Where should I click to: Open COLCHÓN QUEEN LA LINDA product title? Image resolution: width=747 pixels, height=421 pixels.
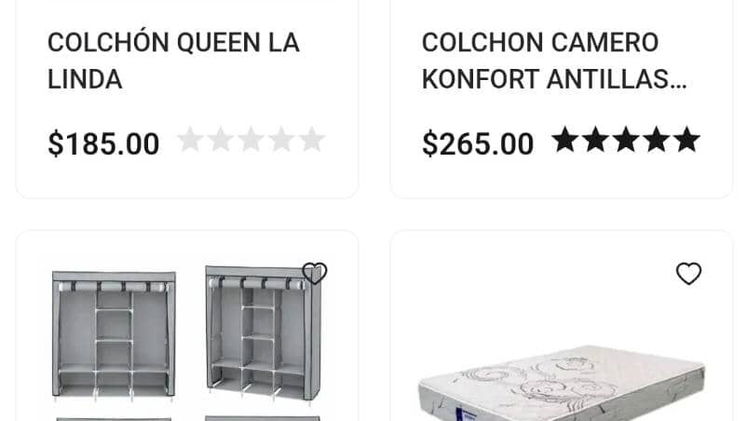click(173, 60)
